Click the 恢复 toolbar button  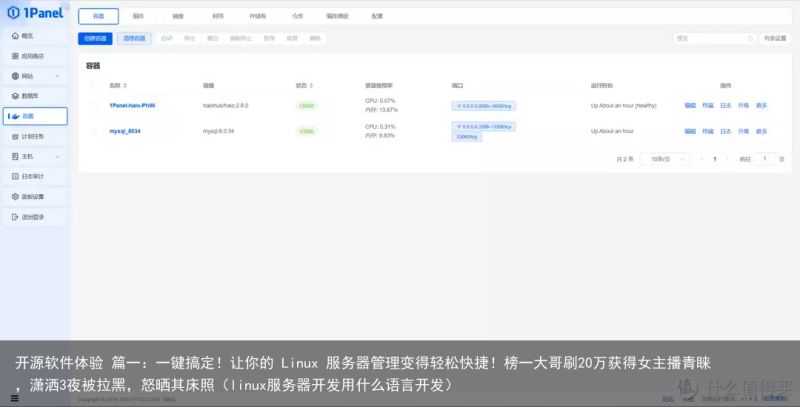pyautogui.click(x=292, y=38)
